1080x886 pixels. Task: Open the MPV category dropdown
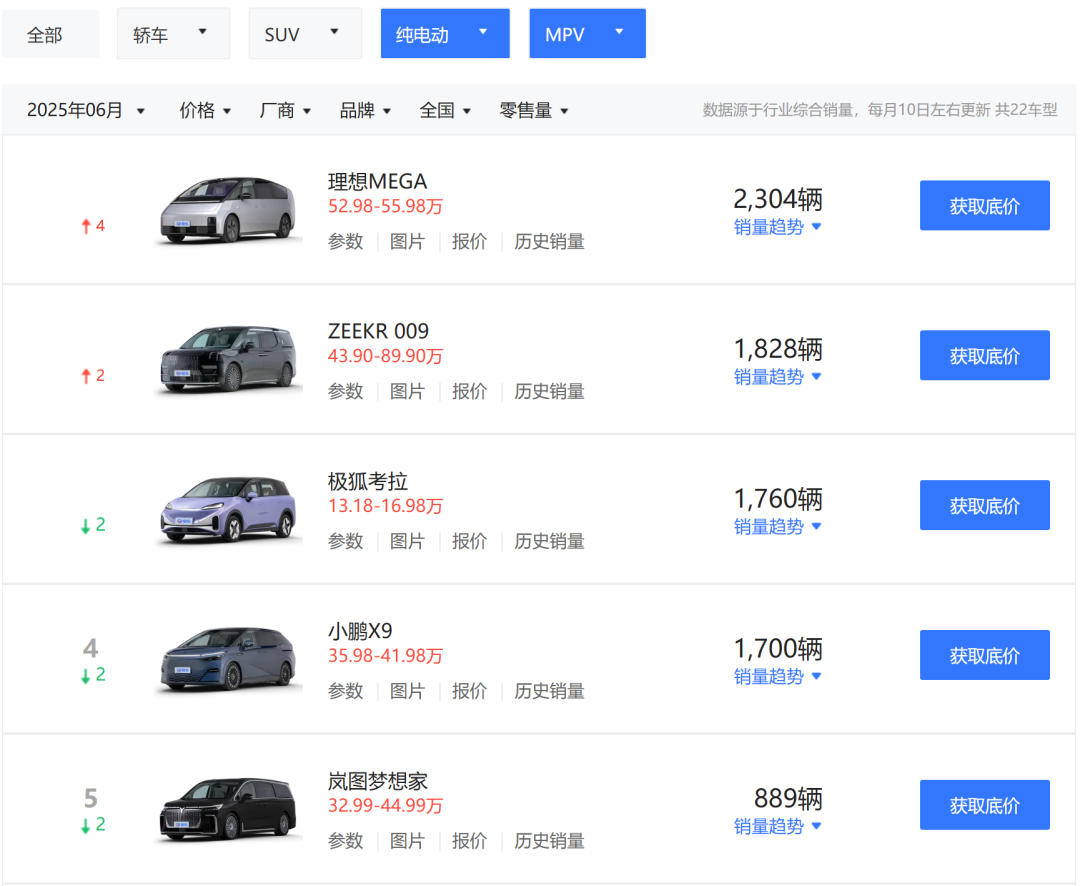pyautogui.click(x=588, y=34)
